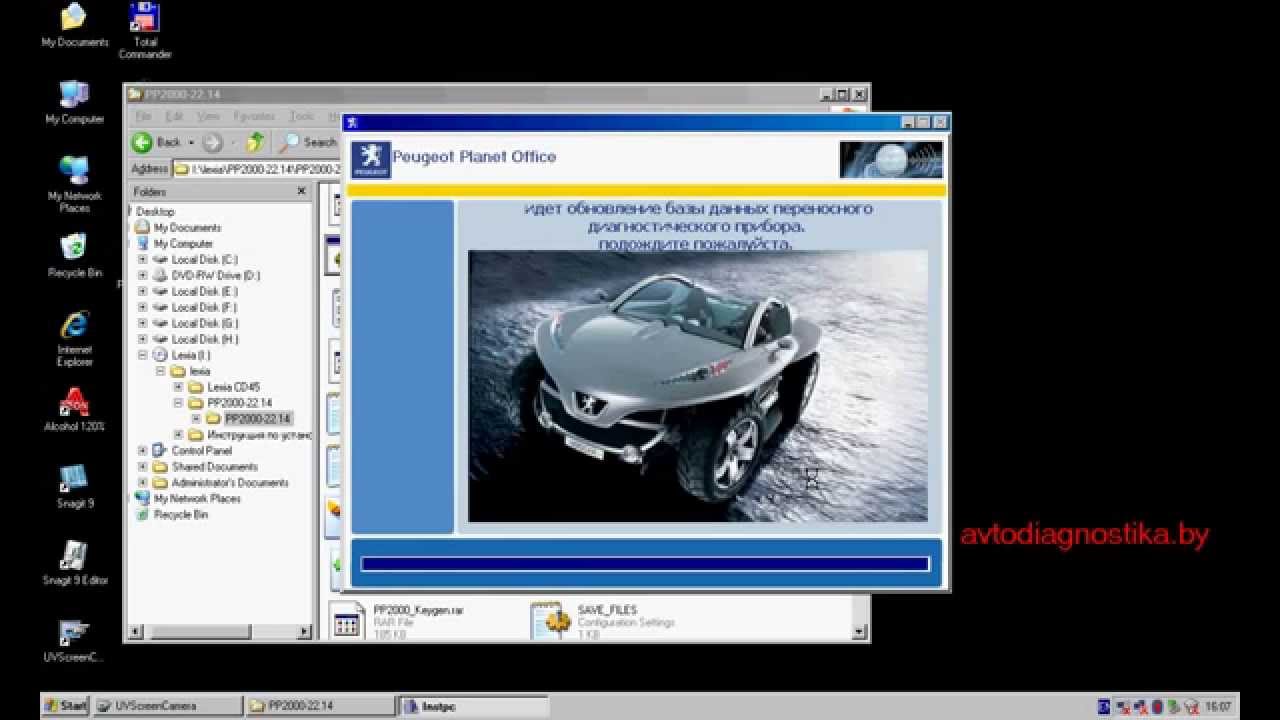
Task: Open Total Commander desktop icon
Action: pos(145,29)
